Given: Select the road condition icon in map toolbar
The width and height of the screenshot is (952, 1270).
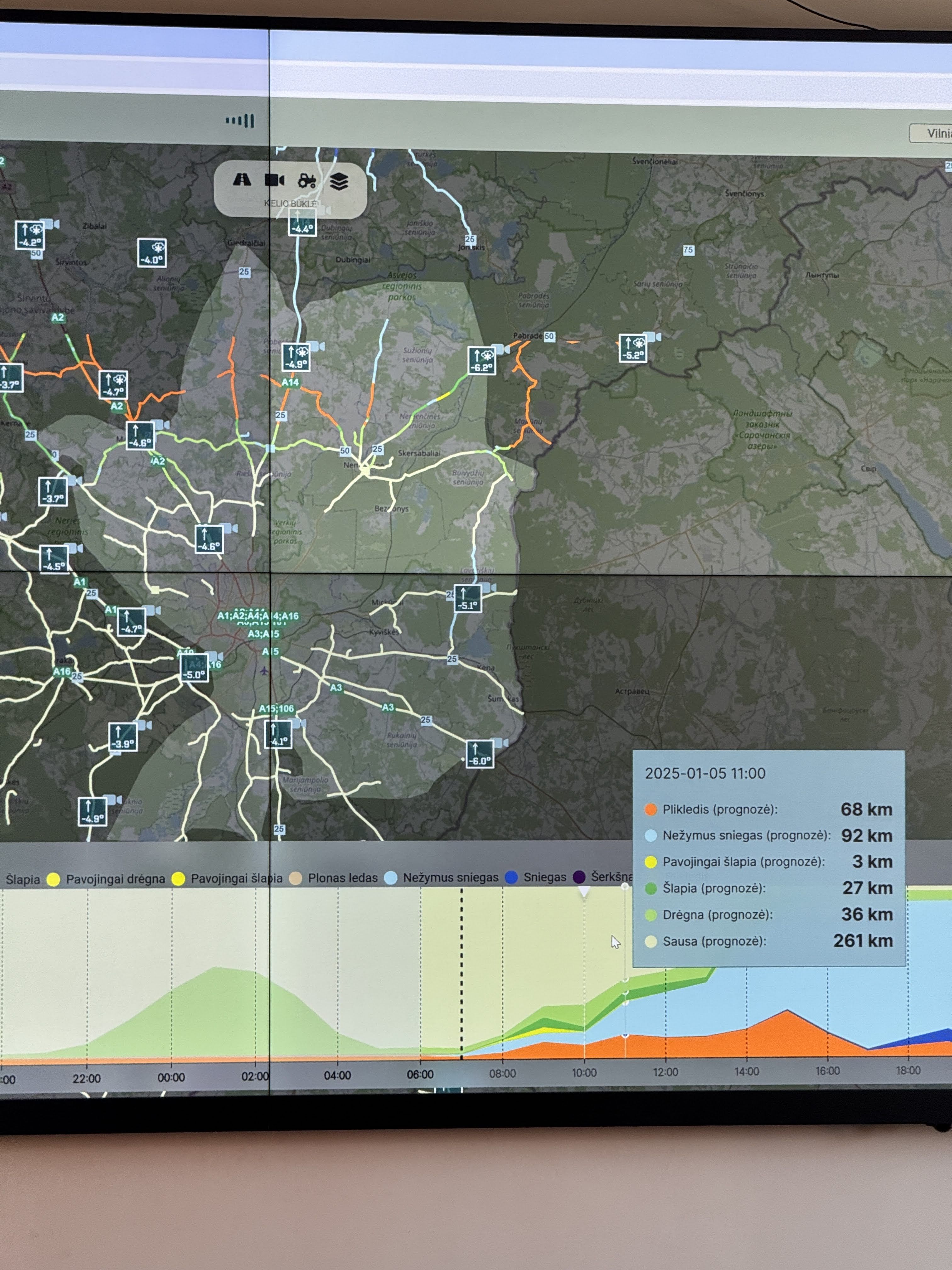Looking at the screenshot, I should click(241, 180).
